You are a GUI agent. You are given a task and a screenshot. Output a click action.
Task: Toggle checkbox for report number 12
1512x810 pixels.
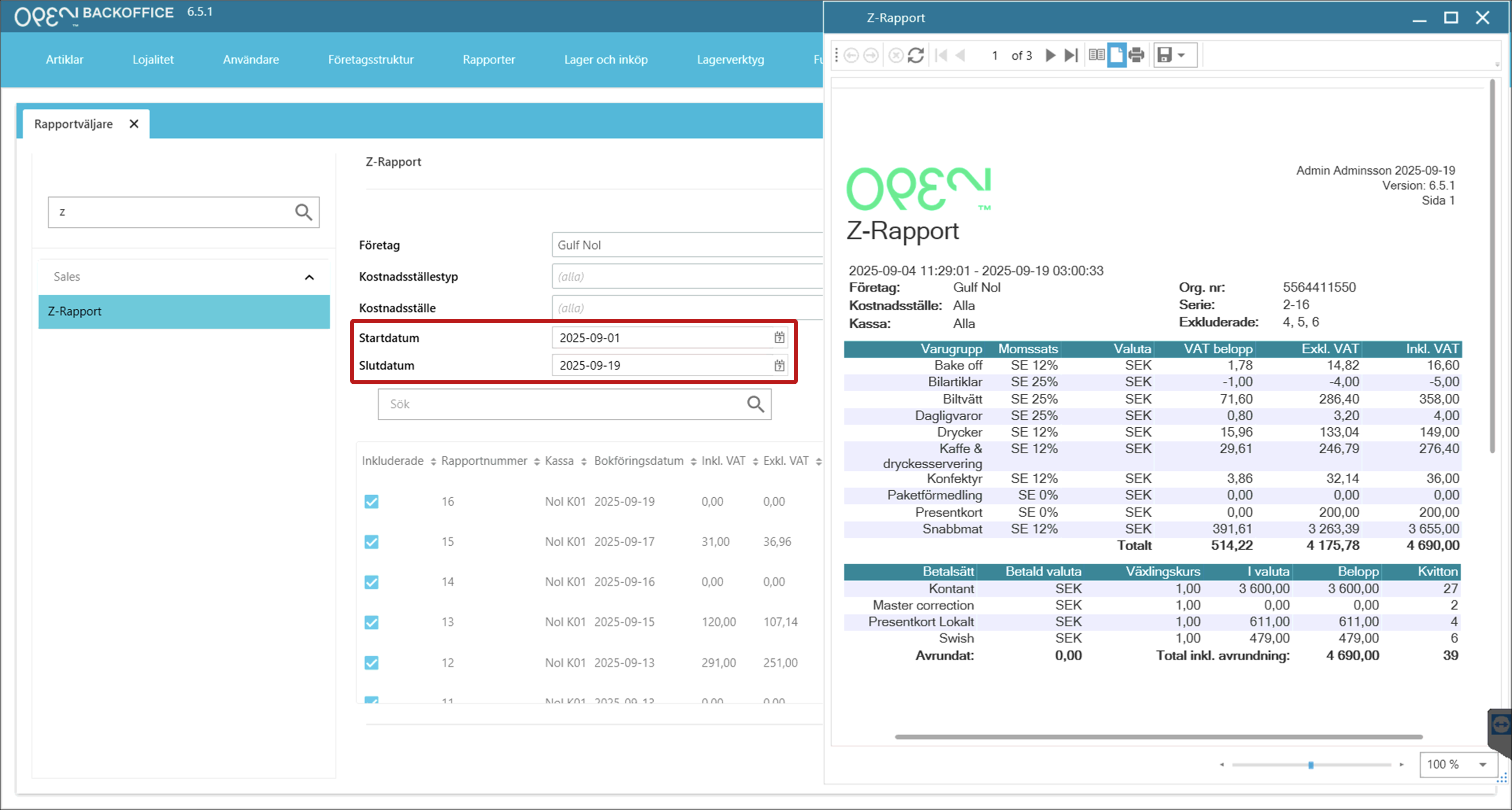tap(371, 663)
